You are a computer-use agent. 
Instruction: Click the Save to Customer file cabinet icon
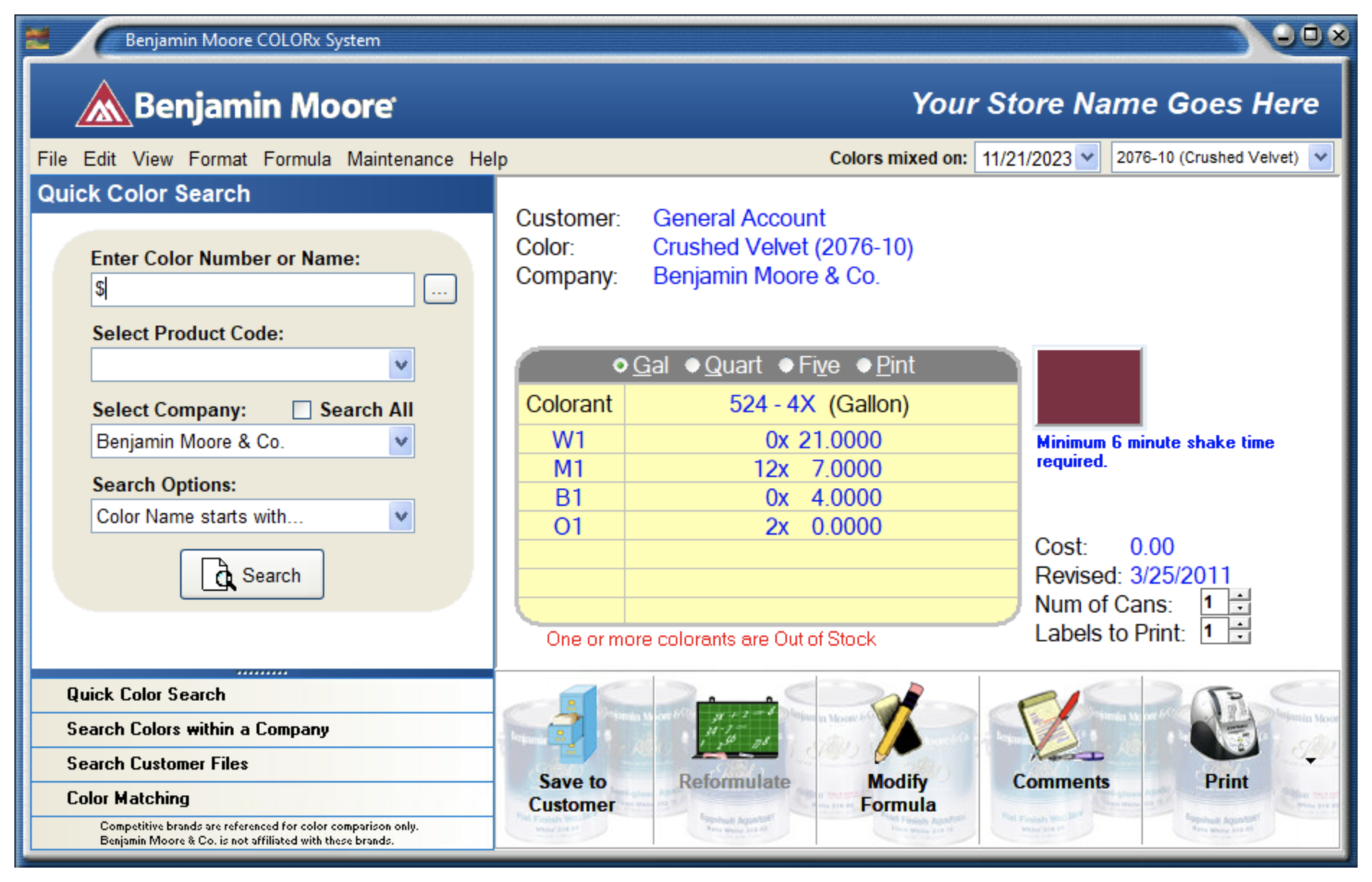[x=573, y=724]
